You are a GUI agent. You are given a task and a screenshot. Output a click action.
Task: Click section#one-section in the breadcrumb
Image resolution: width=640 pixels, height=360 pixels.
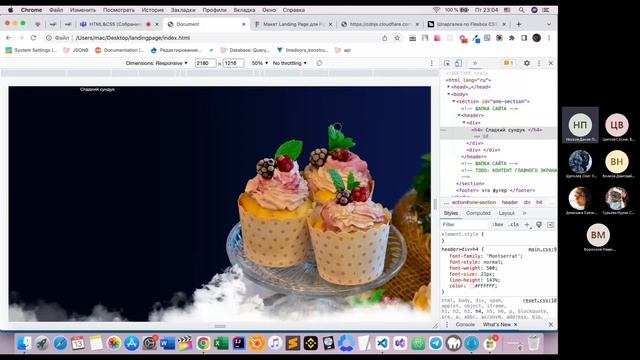[474, 202]
